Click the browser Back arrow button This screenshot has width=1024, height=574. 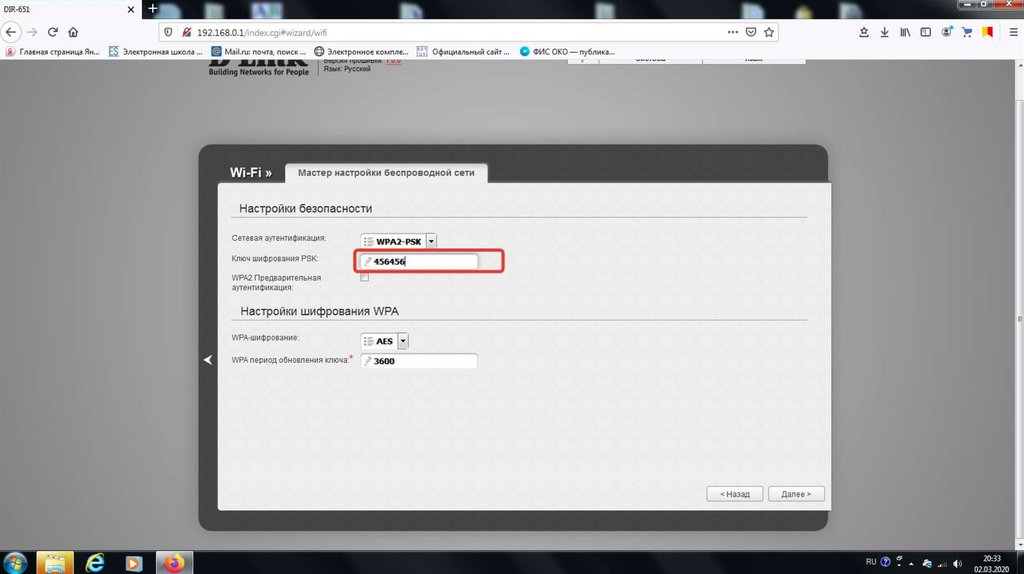click(12, 32)
